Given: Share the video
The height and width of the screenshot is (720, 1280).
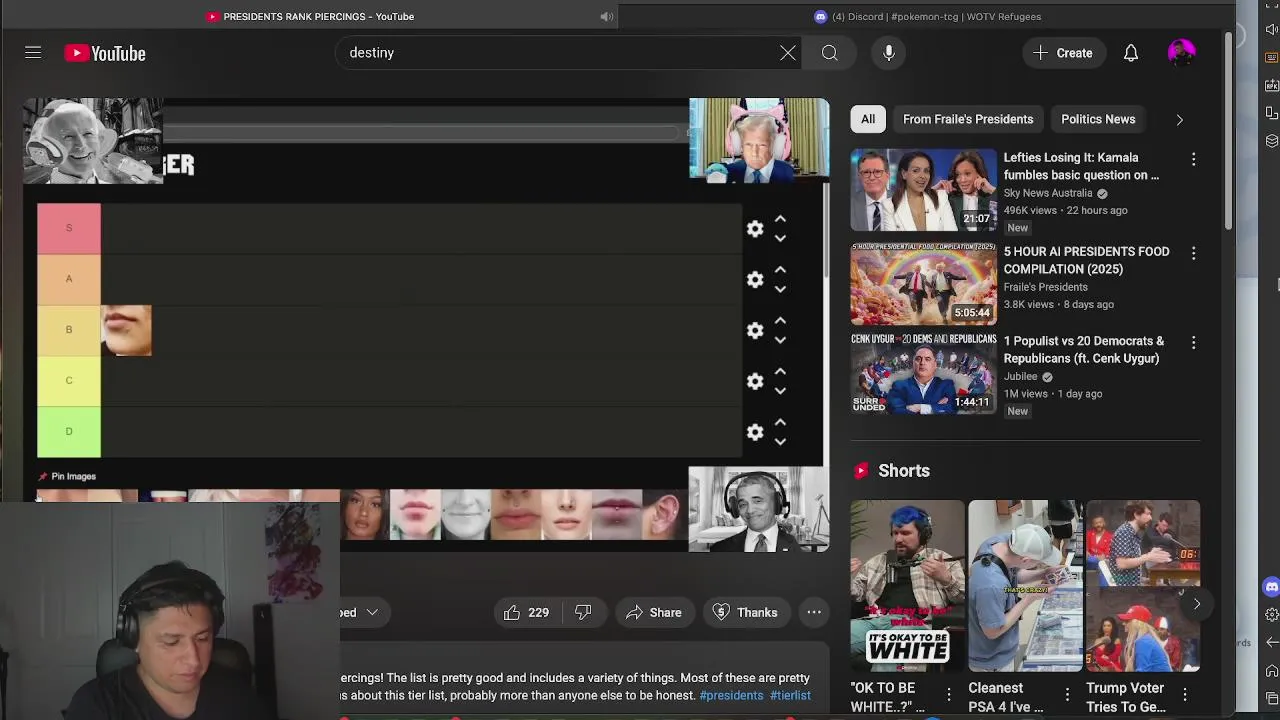Looking at the screenshot, I should coord(653,613).
